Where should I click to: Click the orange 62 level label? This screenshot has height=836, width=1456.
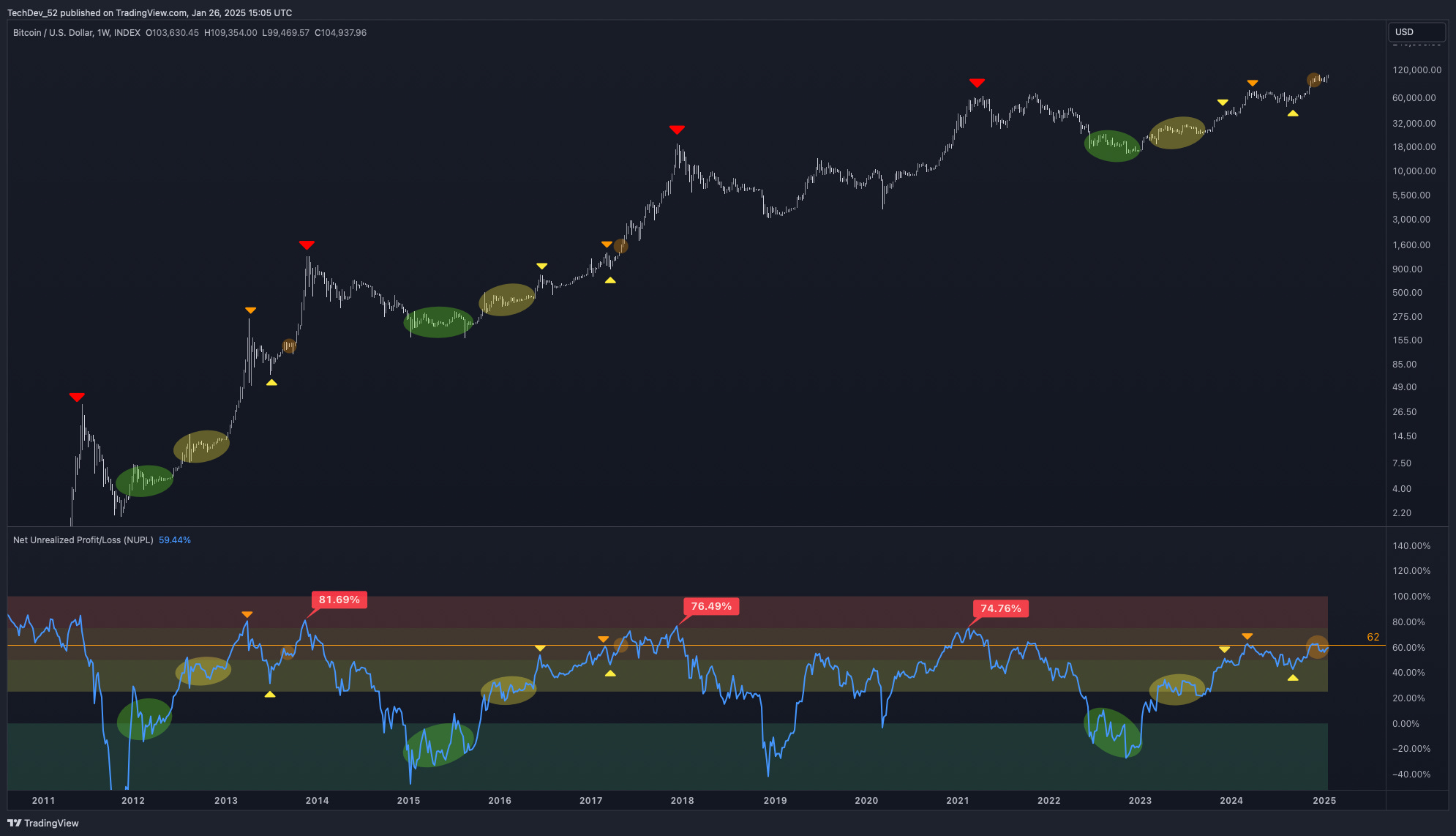pyautogui.click(x=1373, y=637)
